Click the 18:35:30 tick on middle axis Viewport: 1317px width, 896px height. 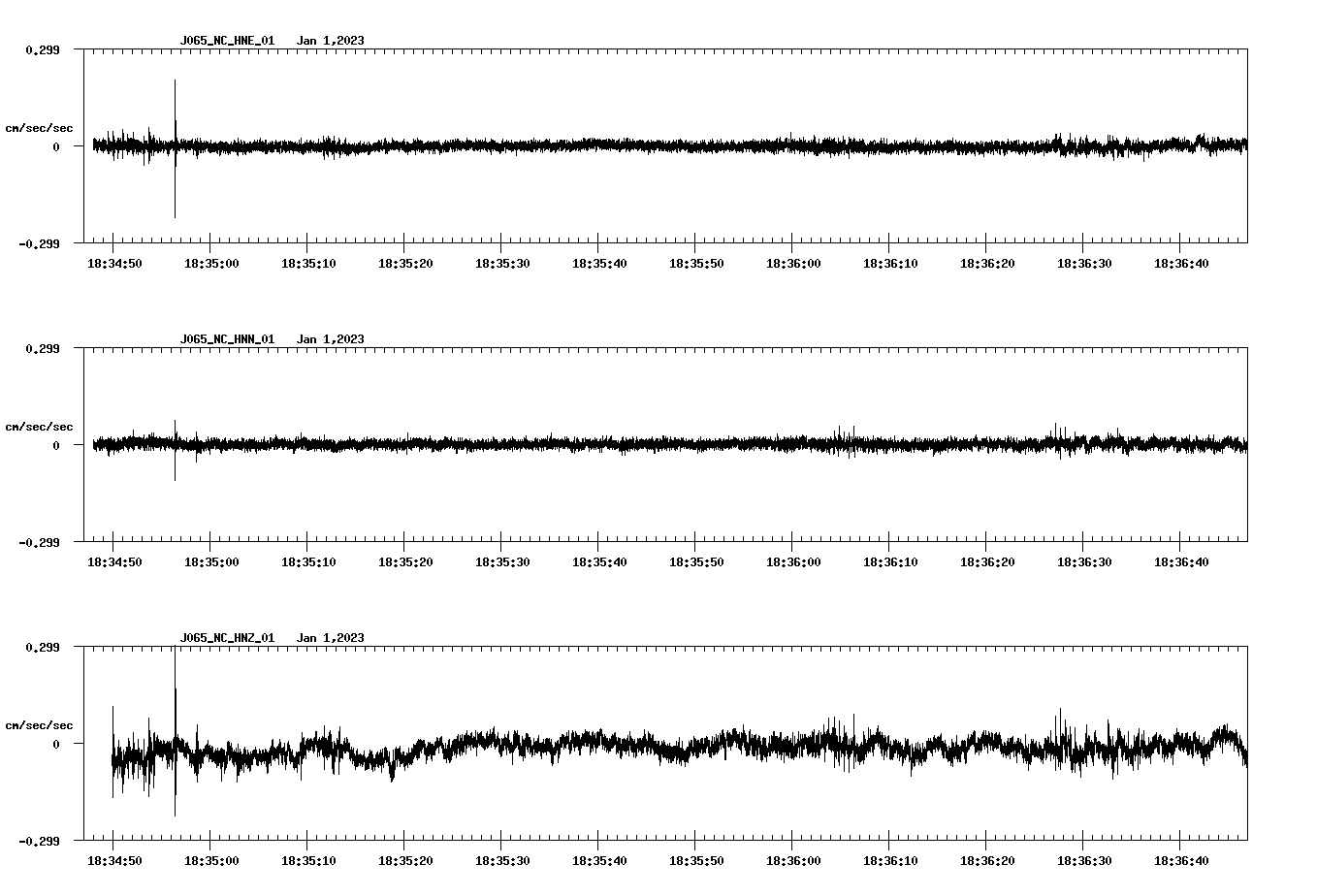(503, 560)
